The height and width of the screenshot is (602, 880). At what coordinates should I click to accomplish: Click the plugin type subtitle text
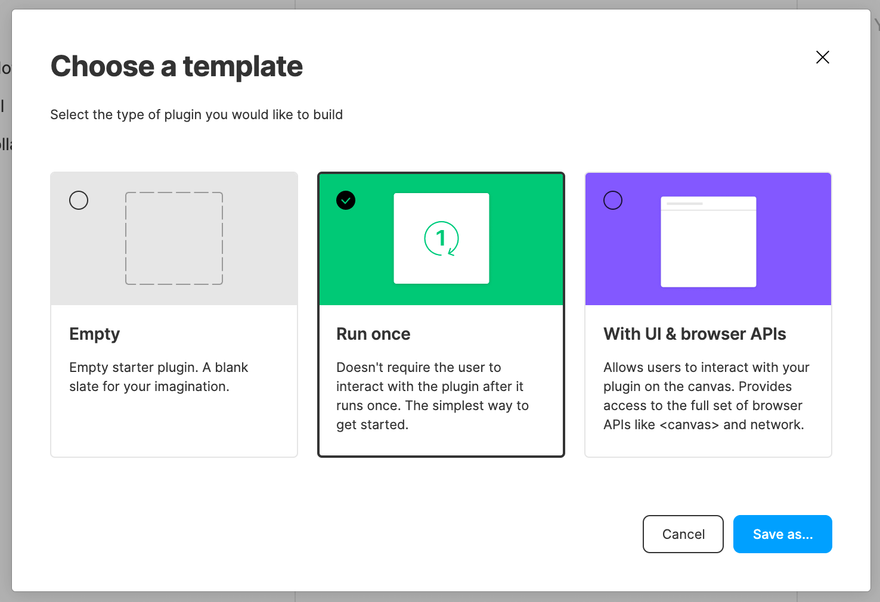(196, 114)
